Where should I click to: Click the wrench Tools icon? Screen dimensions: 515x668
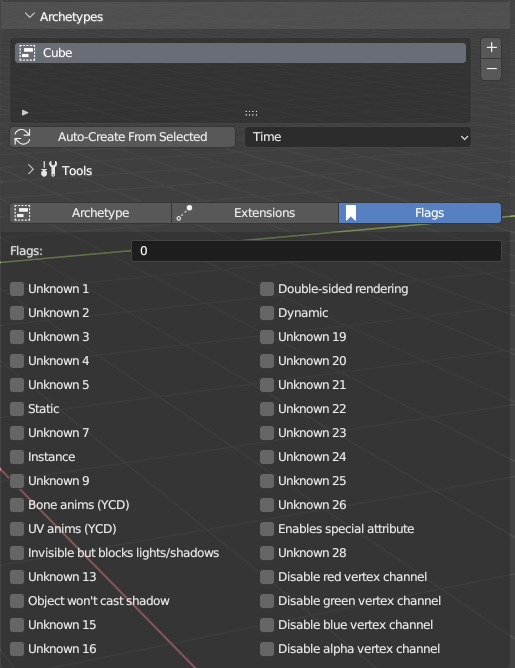(x=49, y=170)
